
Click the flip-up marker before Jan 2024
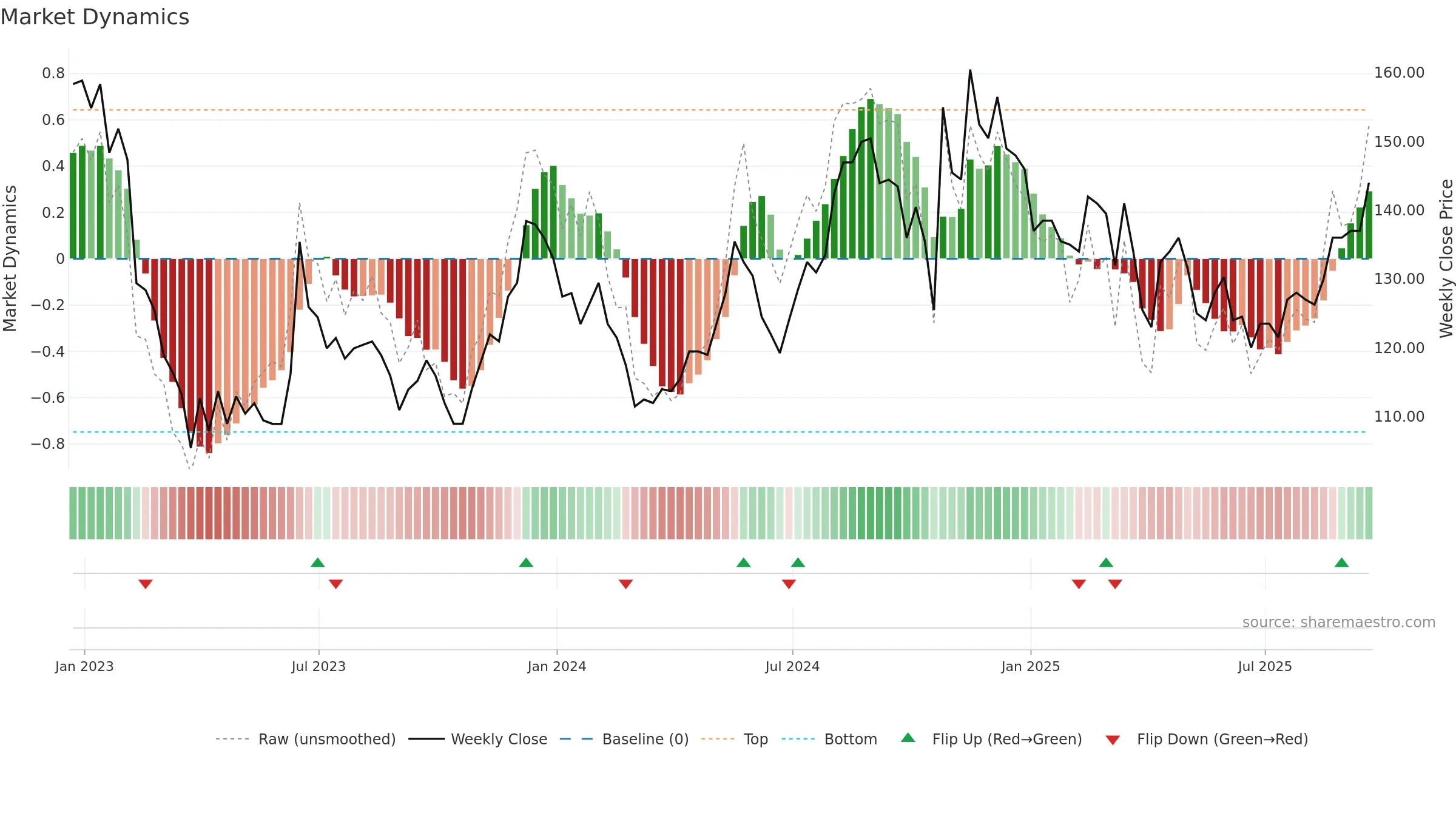pyautogui.click(x=526, y=562)
